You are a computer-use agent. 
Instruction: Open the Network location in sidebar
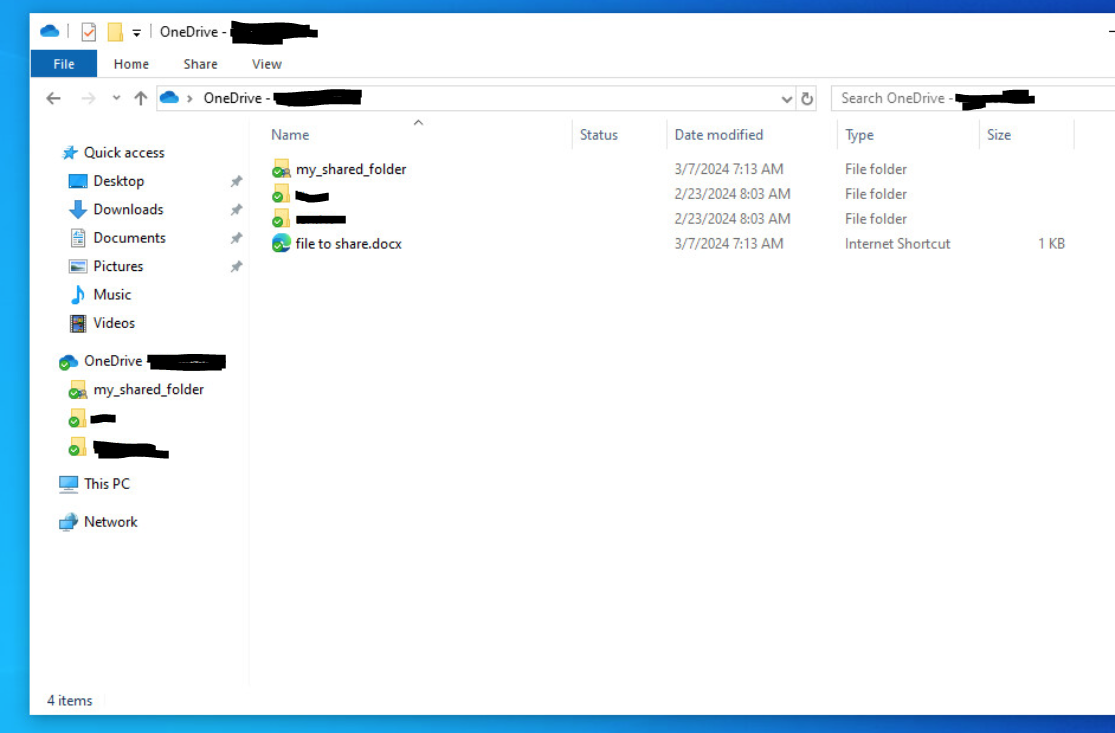coord(110,522)
